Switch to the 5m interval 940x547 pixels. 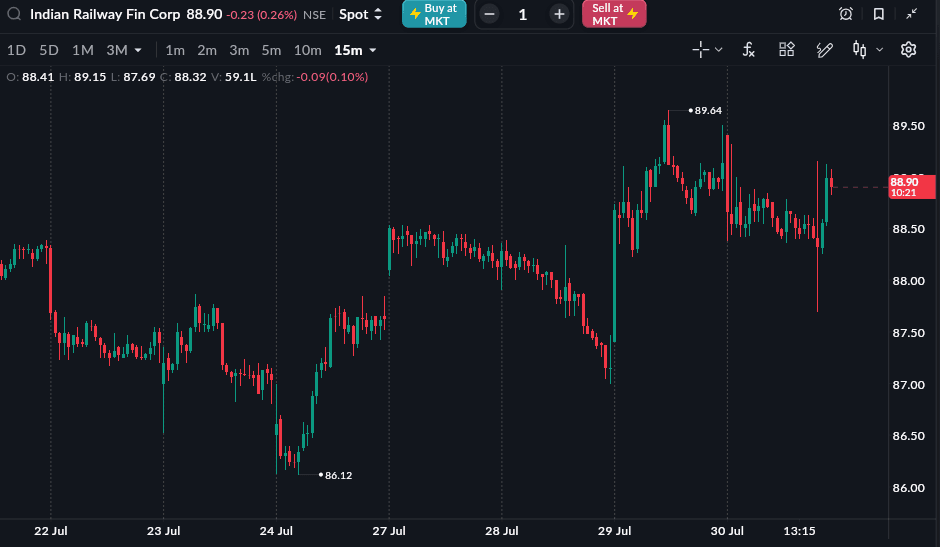(271, 50)
